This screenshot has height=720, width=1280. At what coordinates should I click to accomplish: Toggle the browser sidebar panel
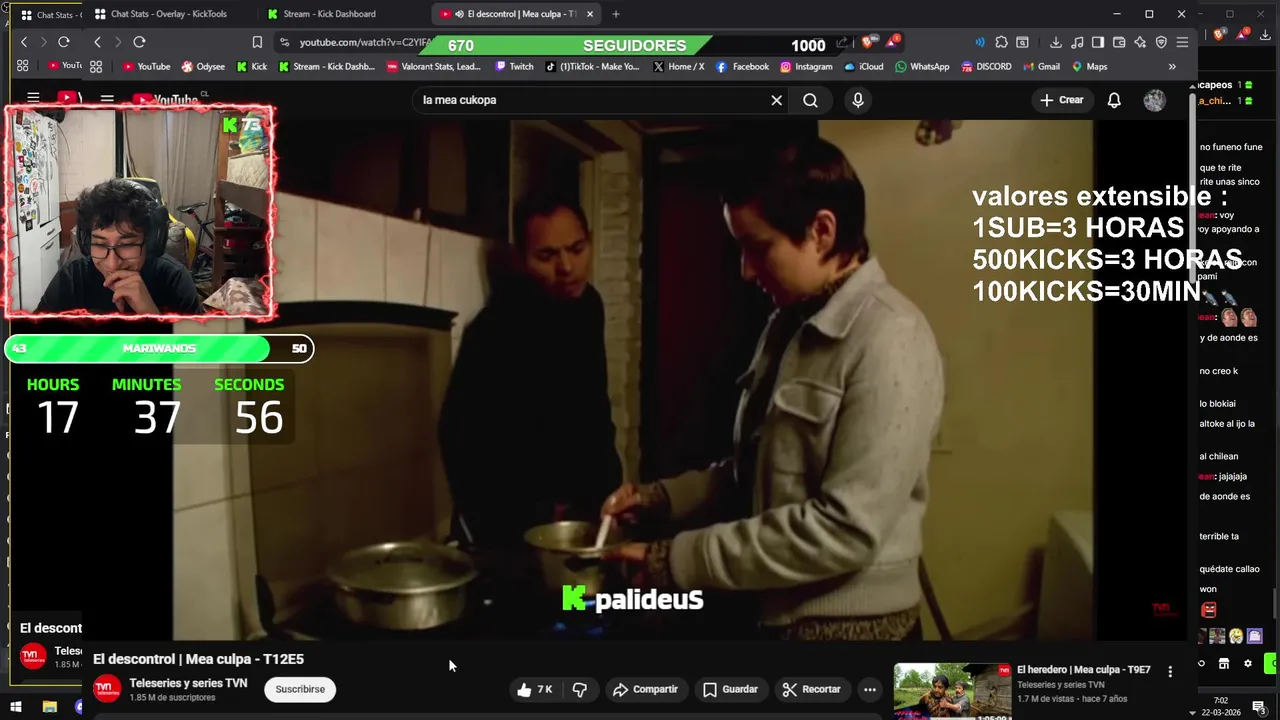(x=1098, y=42)
